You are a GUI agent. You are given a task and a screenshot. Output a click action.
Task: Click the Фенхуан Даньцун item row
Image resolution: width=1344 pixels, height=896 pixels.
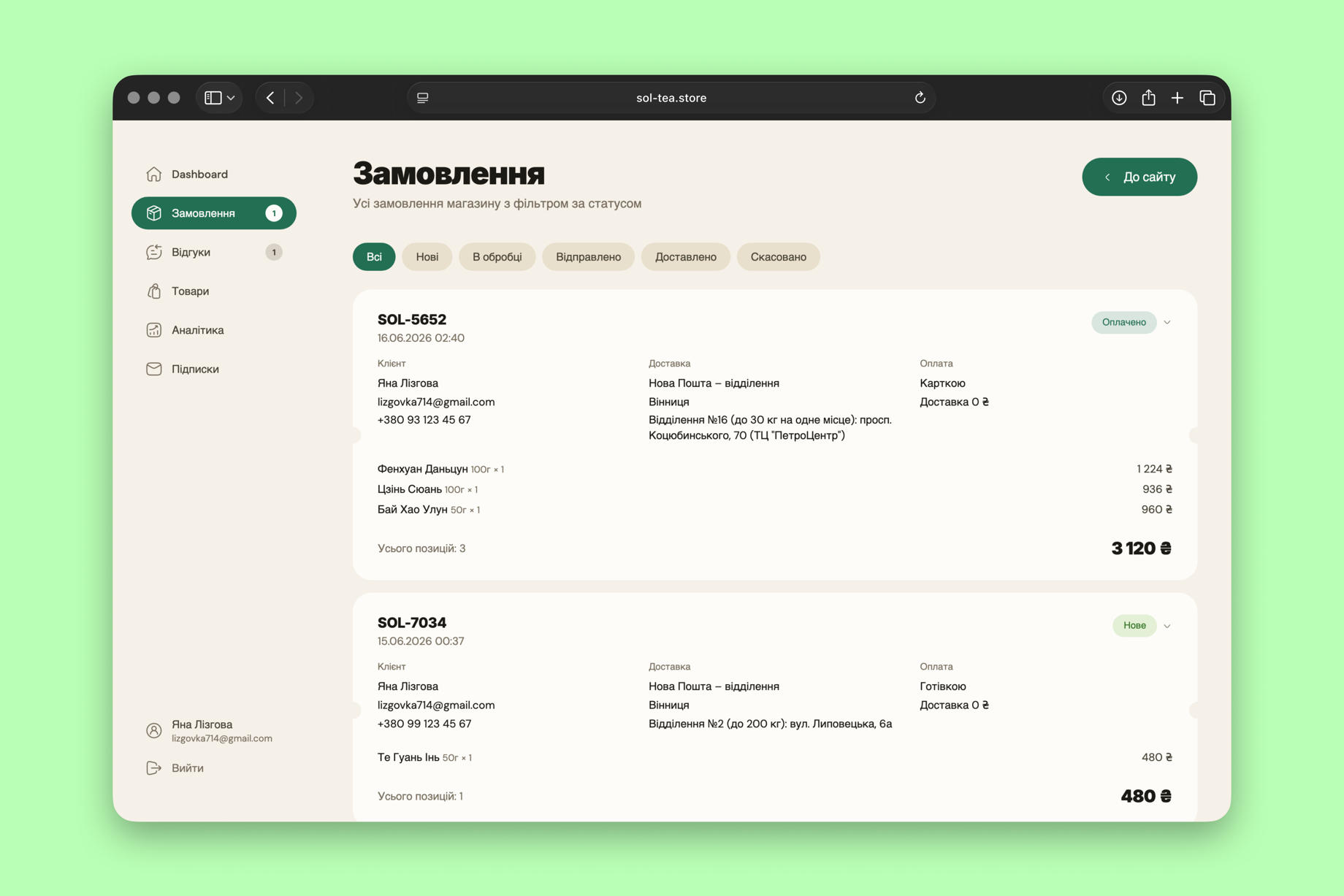click(x=774, y=469)
